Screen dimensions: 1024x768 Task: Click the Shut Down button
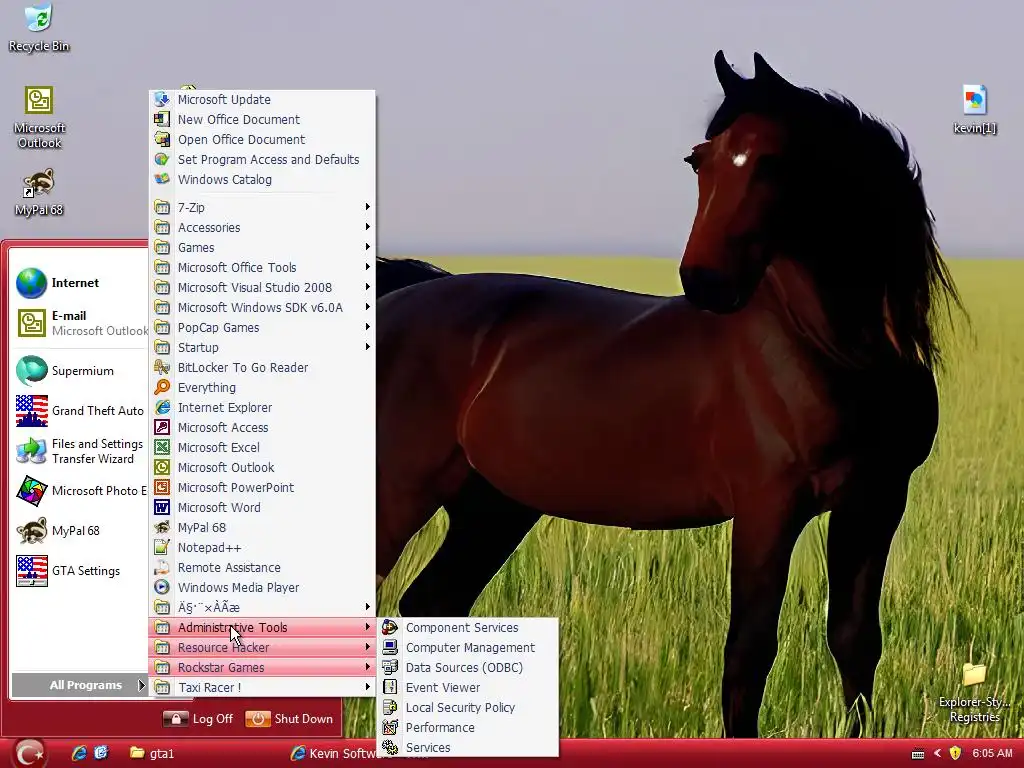click(x=289, y=719)
